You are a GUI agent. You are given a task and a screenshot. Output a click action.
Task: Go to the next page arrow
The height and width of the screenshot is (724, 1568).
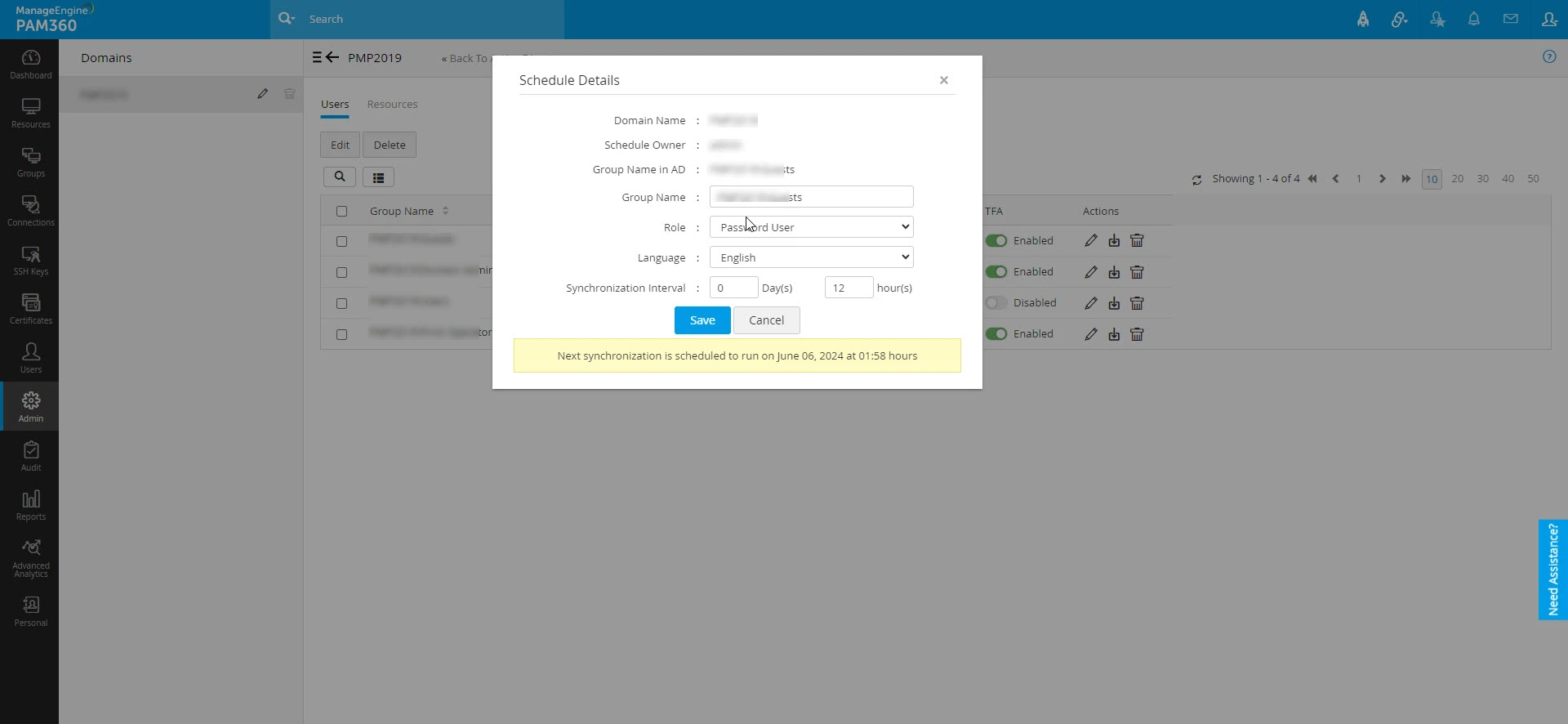[x=1382, y=179]
